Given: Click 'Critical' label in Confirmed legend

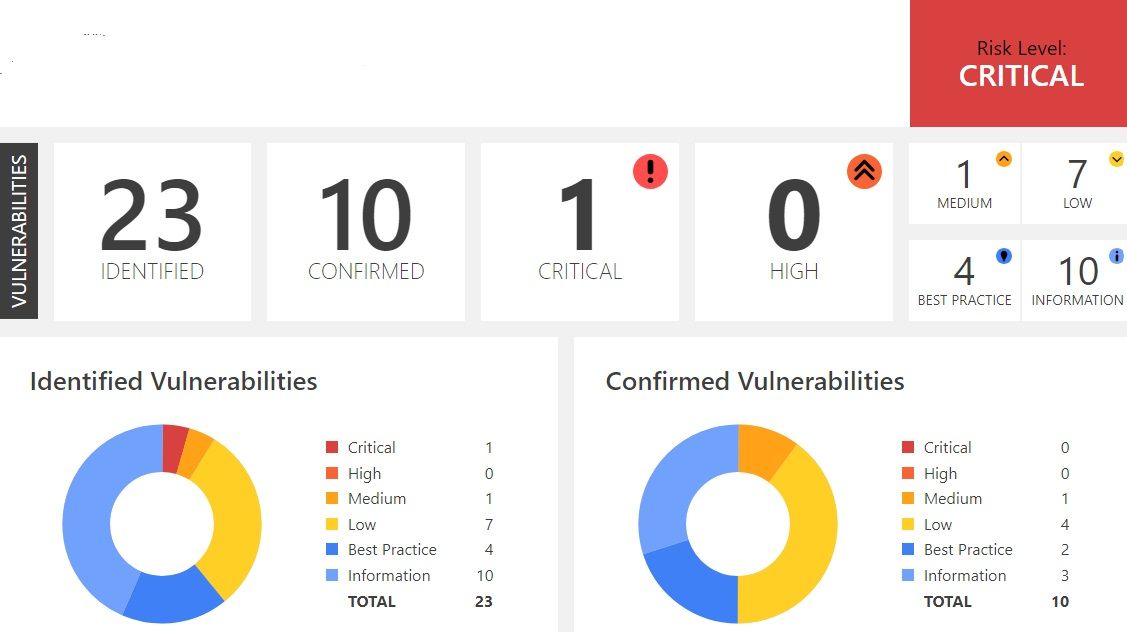Looking at the screenshot, I should click(947, 447).
